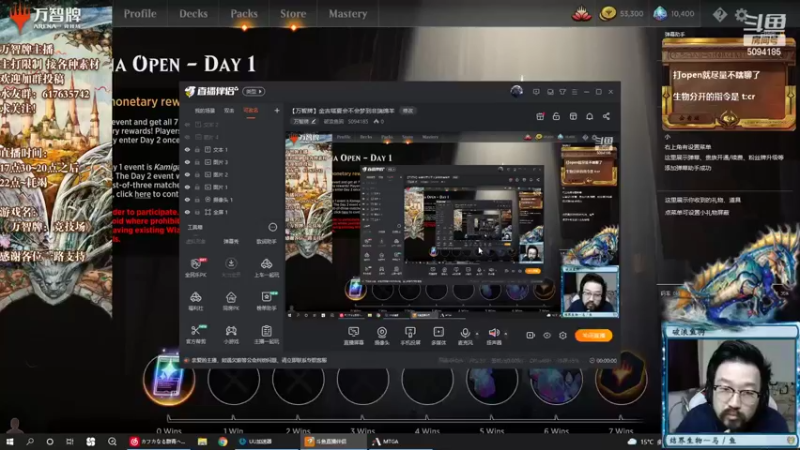Image resolution: width=800 pixels, height=450 pixels.
Task: Mute the microphone in streaming app
Action: [x=465, y=333]
